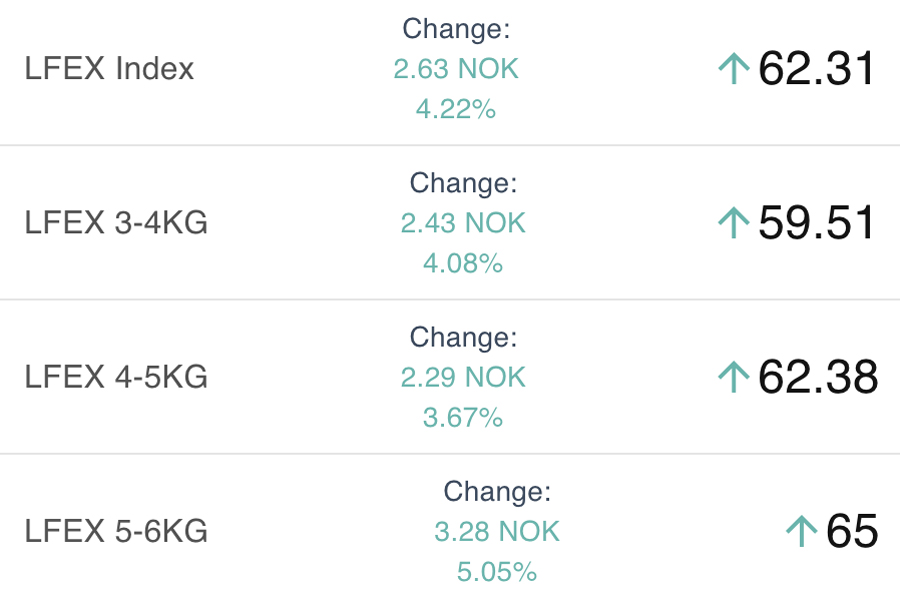The width and height of the screenshot is (900, 600).
Task: Click the 4.08% change percentage
Action: point(463,263)
